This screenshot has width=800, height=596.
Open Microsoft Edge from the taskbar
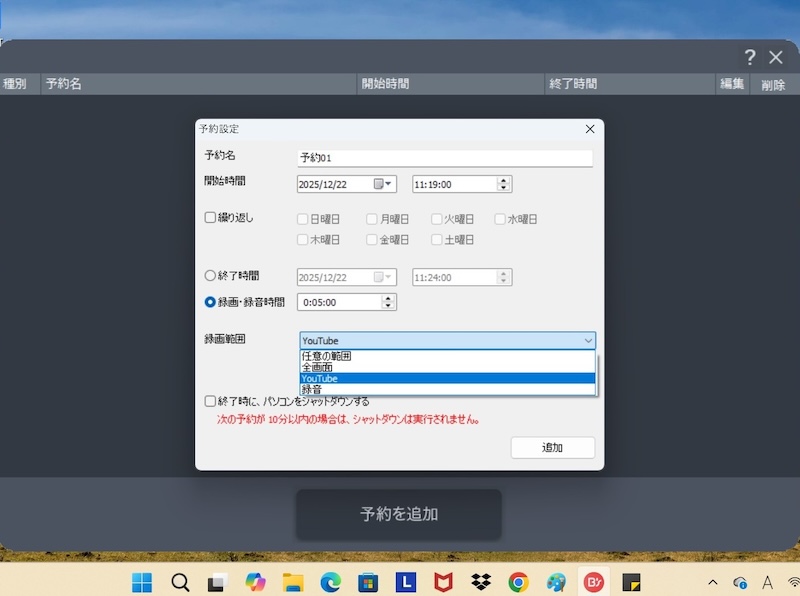click(x=330, y=582)
